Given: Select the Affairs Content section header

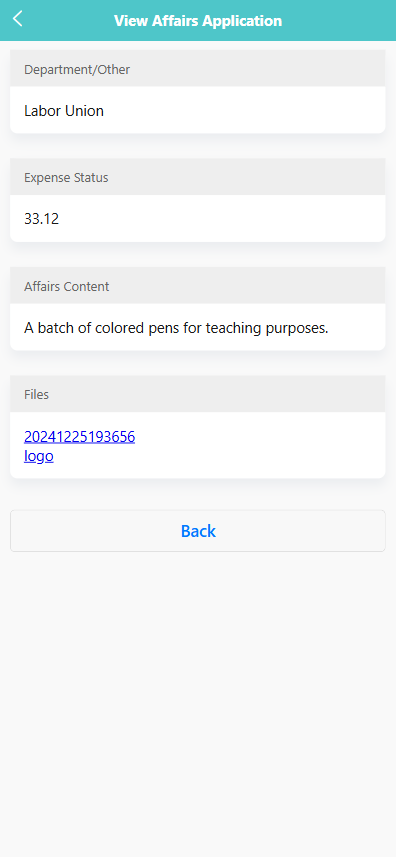Looking at the screenshot, I should point(198,286).
